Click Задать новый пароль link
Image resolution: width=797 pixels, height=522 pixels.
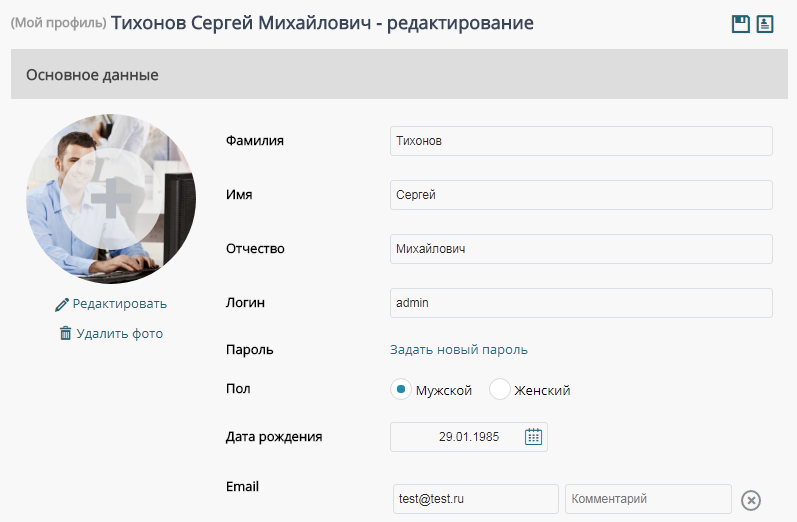pyautogui.click(x=458, y=350)
